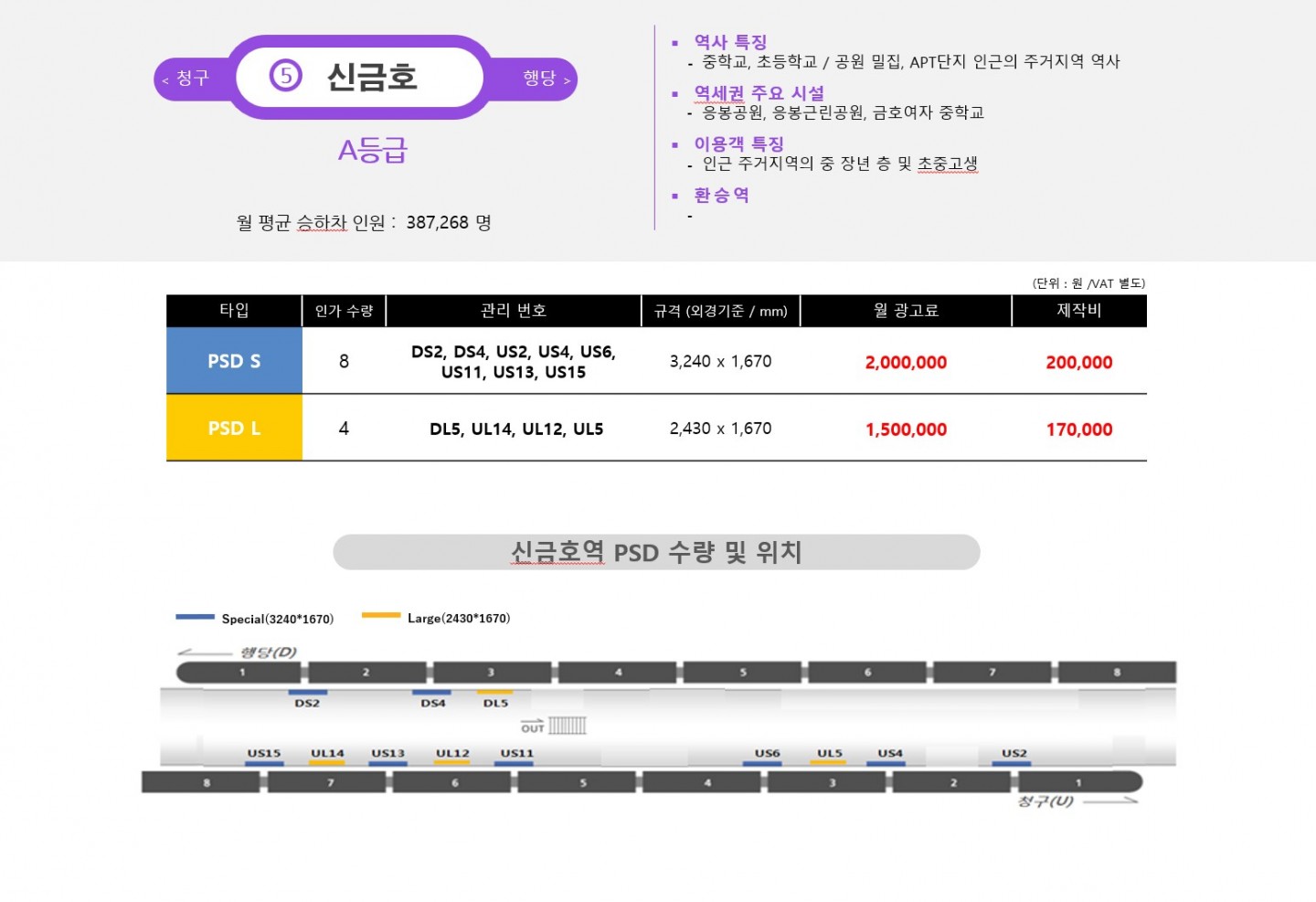1316x902 pixels.
Task: Click the 역세권 주요 시설 heading
Action: (x=759, y=92)
